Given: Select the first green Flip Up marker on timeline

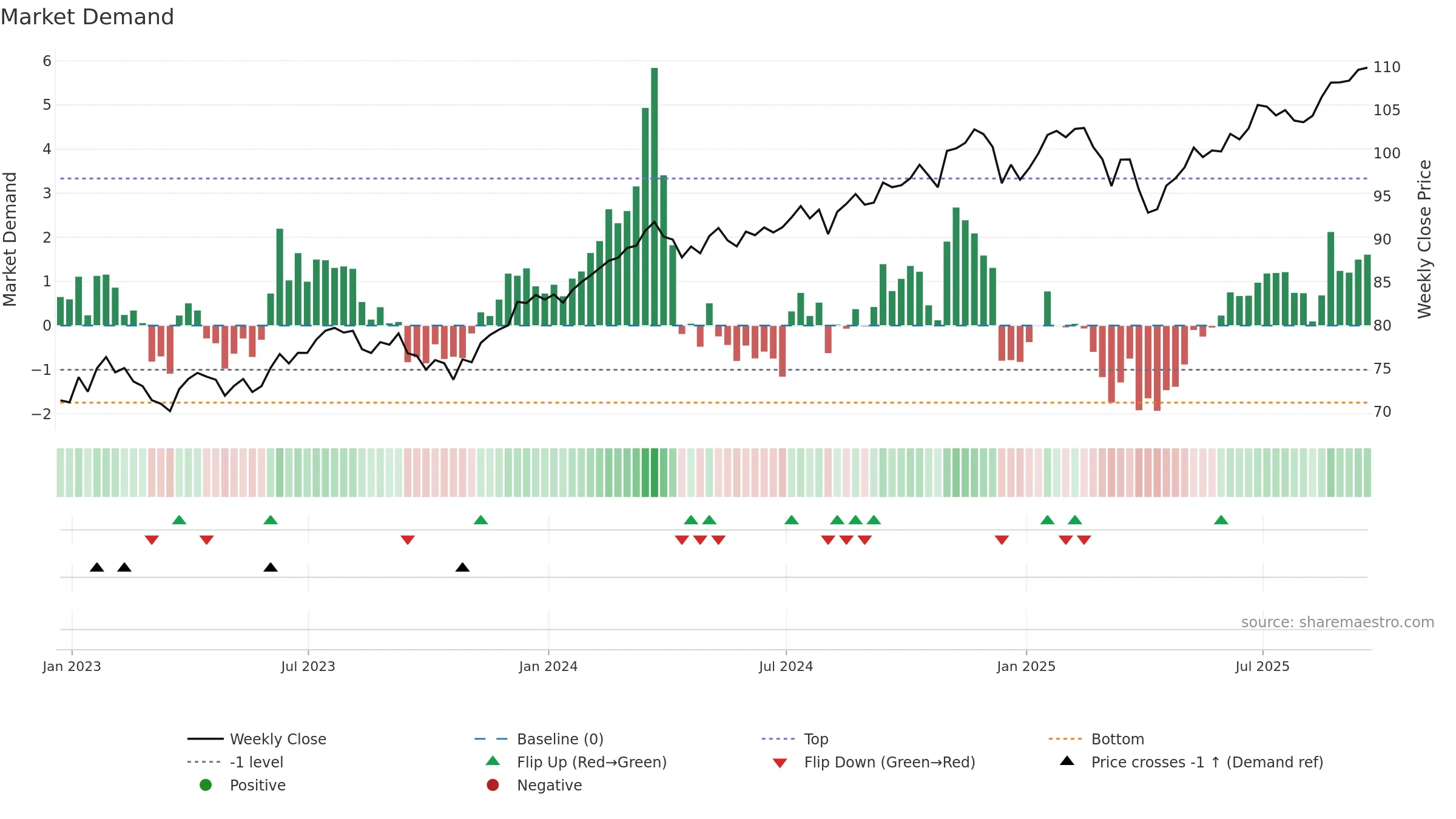Looking at the screenshot, I should tap(179, 520).
